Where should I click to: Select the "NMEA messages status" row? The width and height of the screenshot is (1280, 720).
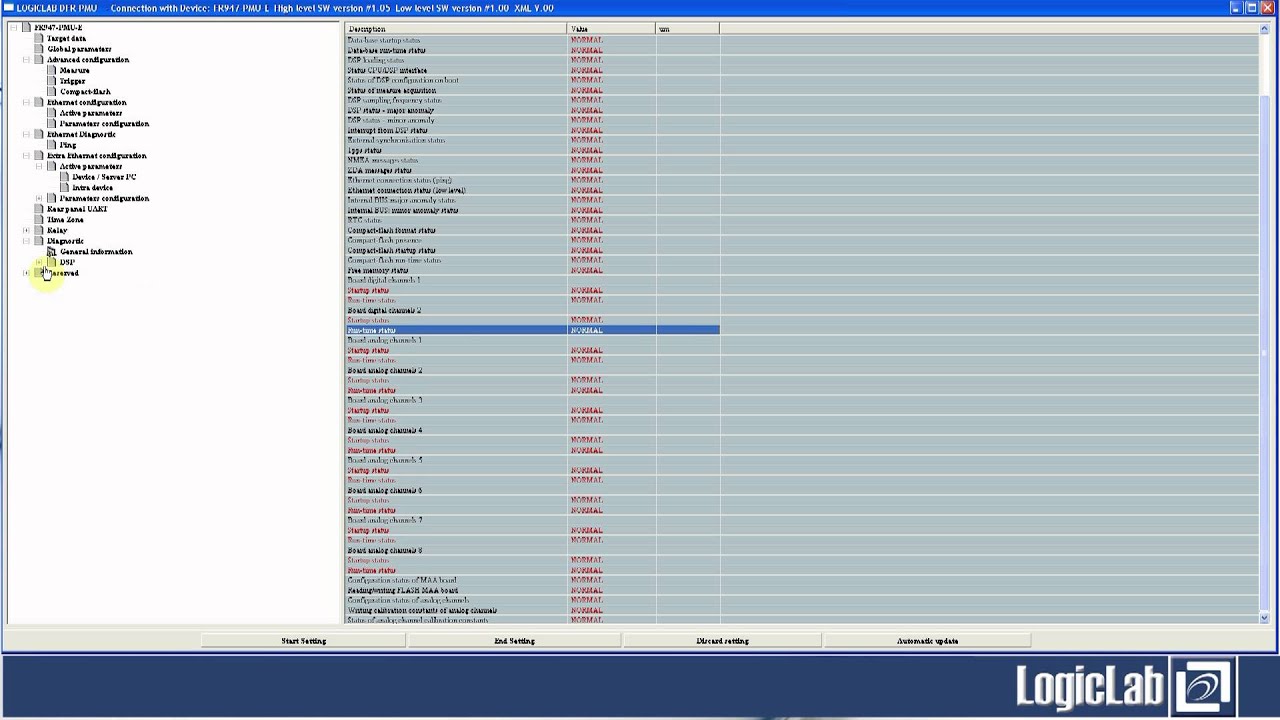pyautogui.click(x=532, y=160)
